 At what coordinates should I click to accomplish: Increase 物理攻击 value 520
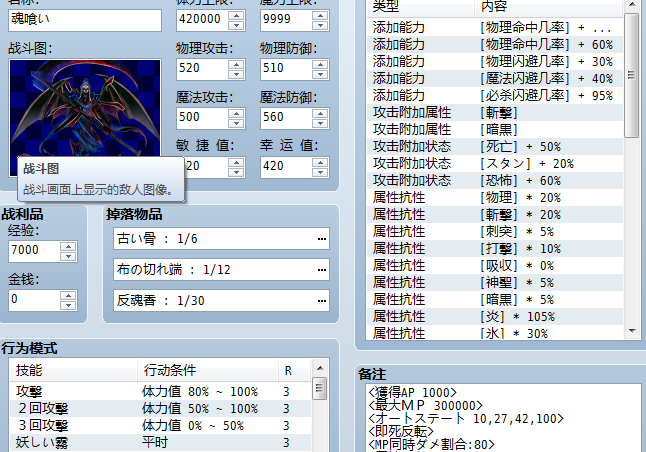click(236, 64)
